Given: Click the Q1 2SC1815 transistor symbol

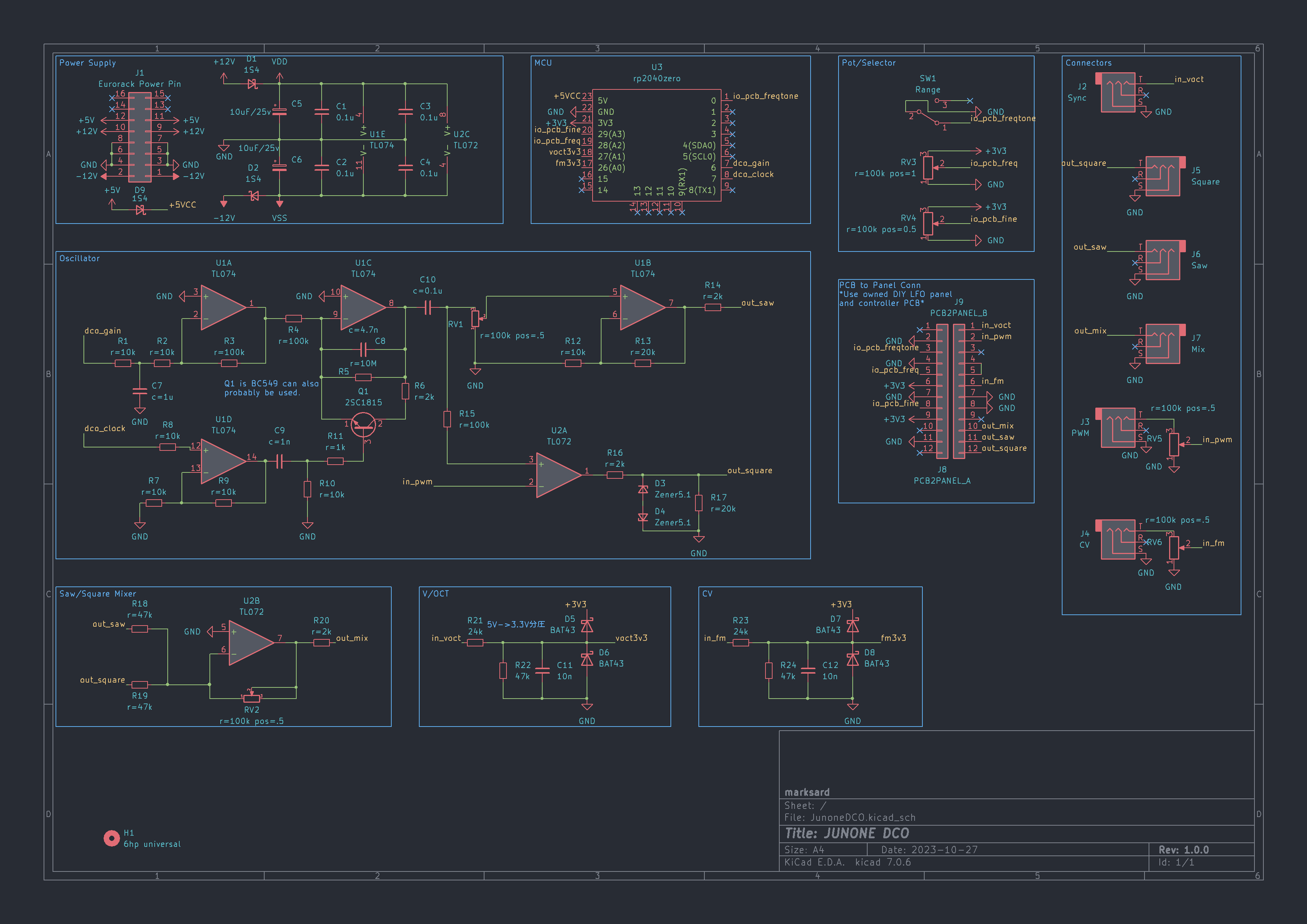Looking at the screenshot, I should point(363,424).
